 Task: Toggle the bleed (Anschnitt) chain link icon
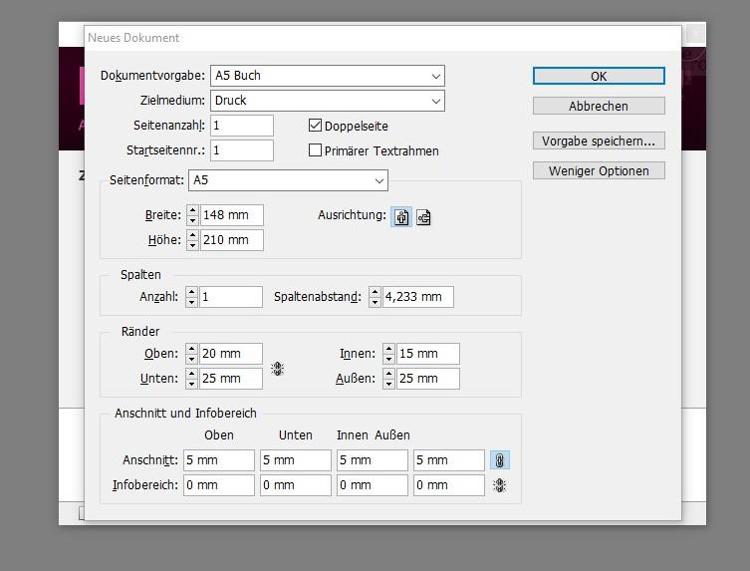[x=500, y=460]
